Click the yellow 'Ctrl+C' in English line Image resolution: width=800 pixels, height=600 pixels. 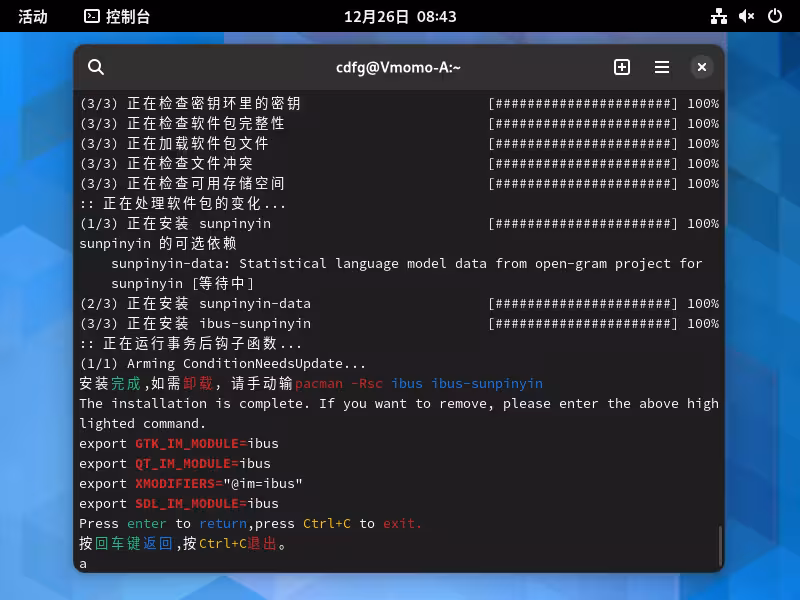327,524
